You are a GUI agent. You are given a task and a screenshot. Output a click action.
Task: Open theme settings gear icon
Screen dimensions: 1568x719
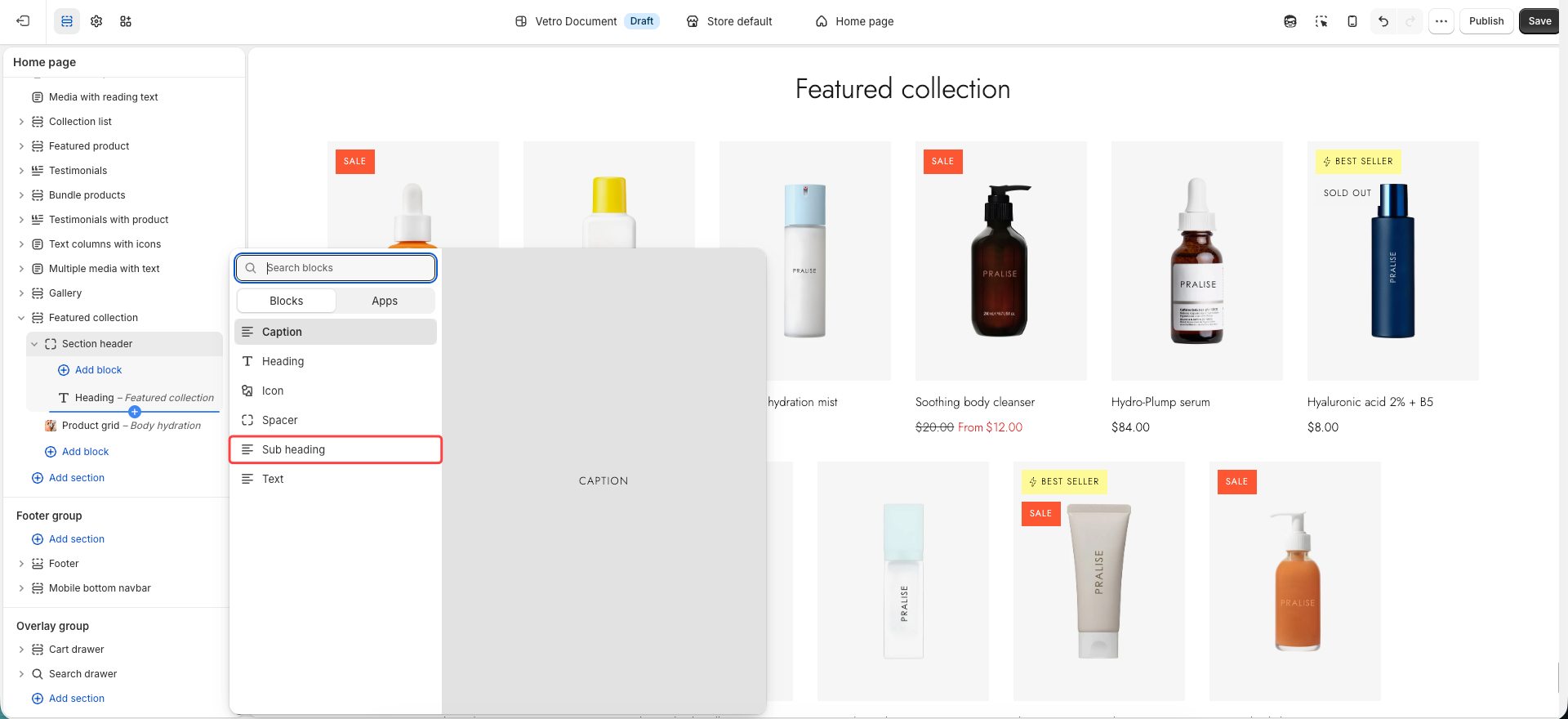point(96,21)
